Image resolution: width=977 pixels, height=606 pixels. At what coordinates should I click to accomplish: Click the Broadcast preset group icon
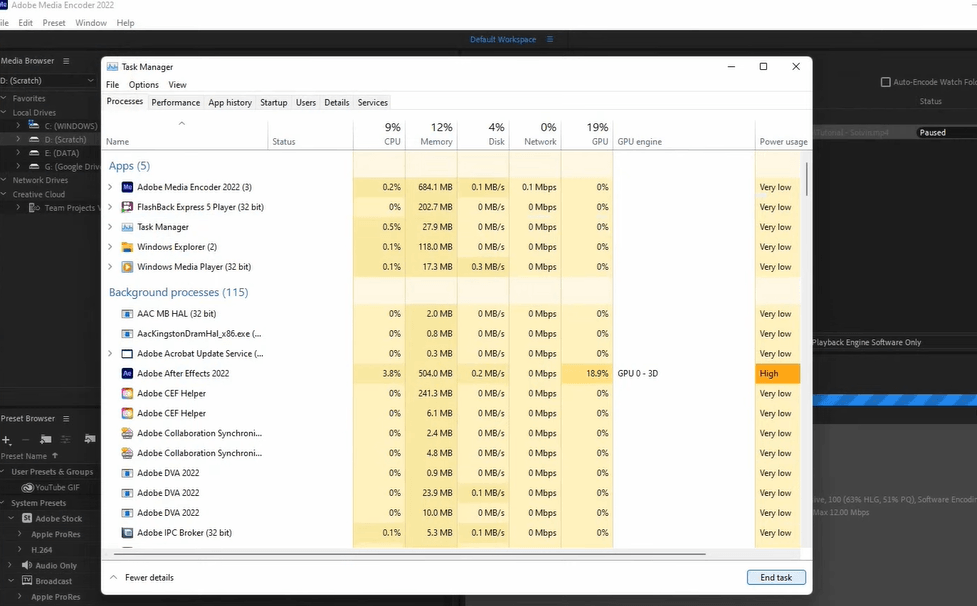click(27, 580)
